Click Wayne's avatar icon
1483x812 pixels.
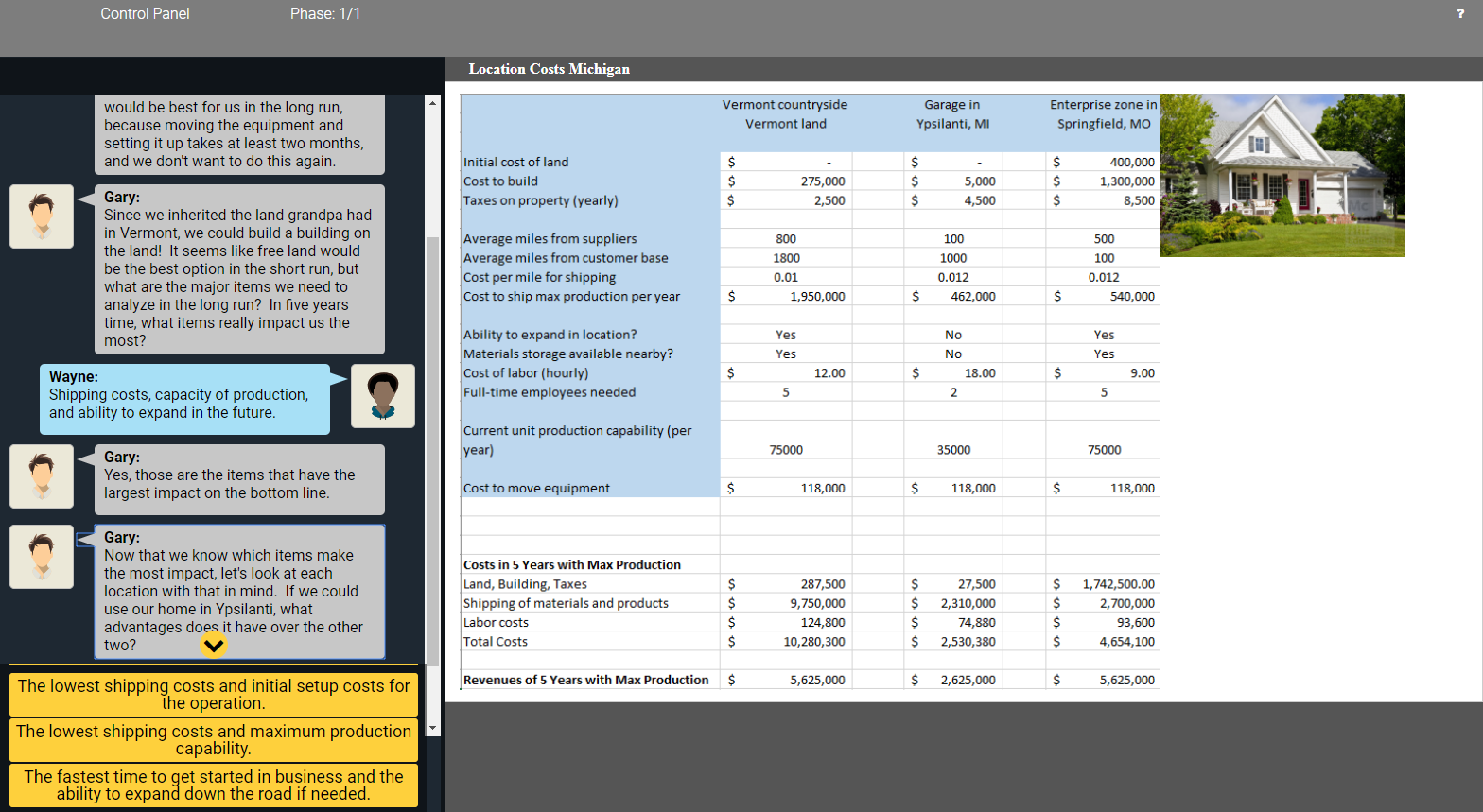coord(383,396)
